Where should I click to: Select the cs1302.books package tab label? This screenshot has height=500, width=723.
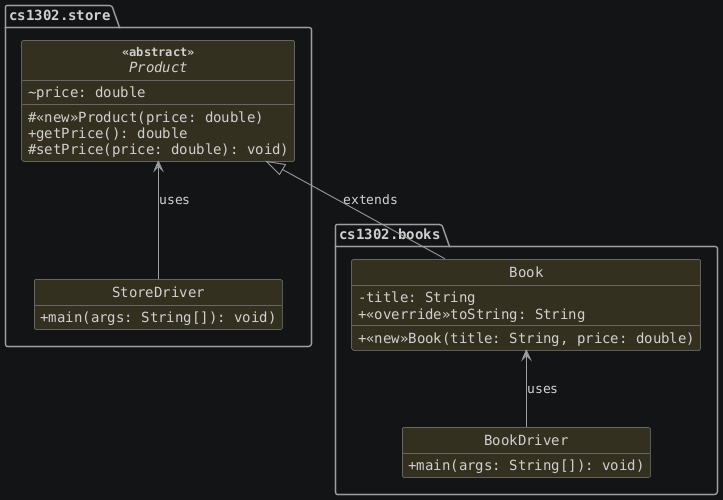pos(390,234)
